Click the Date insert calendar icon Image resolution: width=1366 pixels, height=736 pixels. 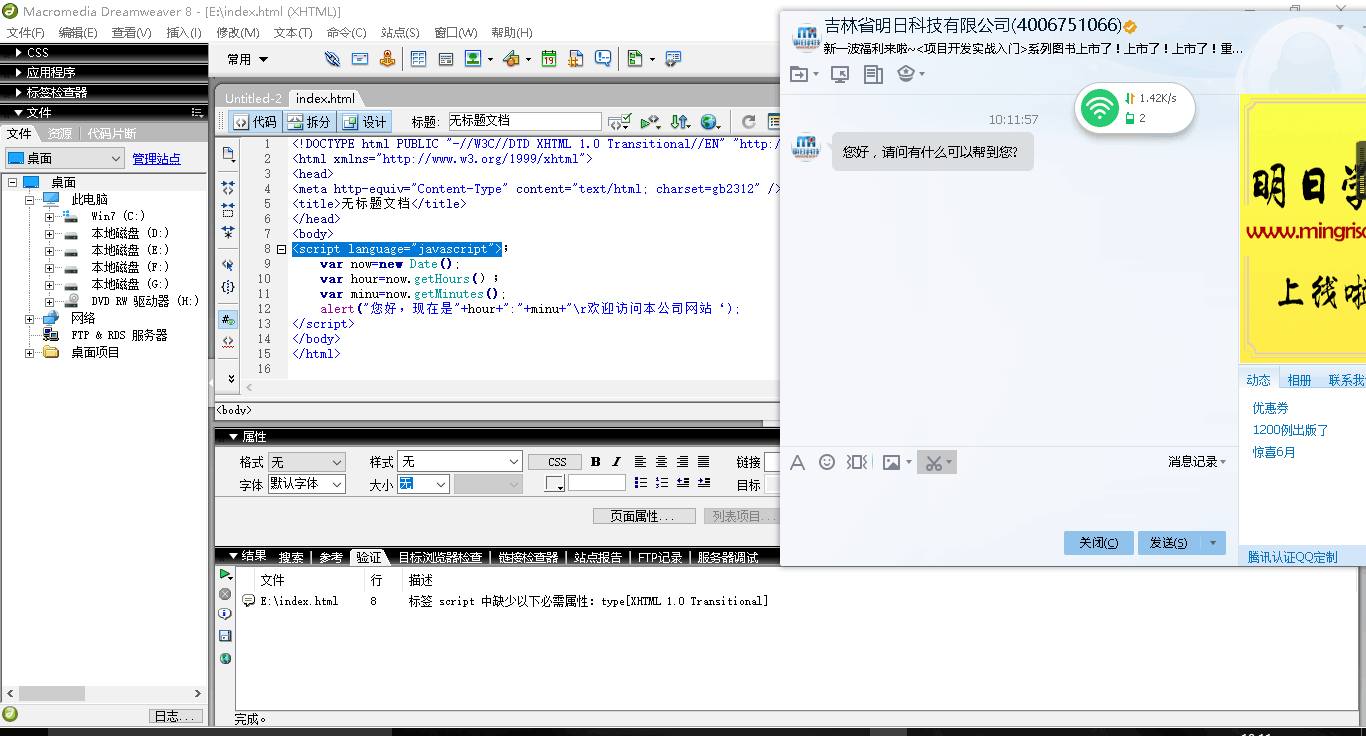tap(549, 59)
